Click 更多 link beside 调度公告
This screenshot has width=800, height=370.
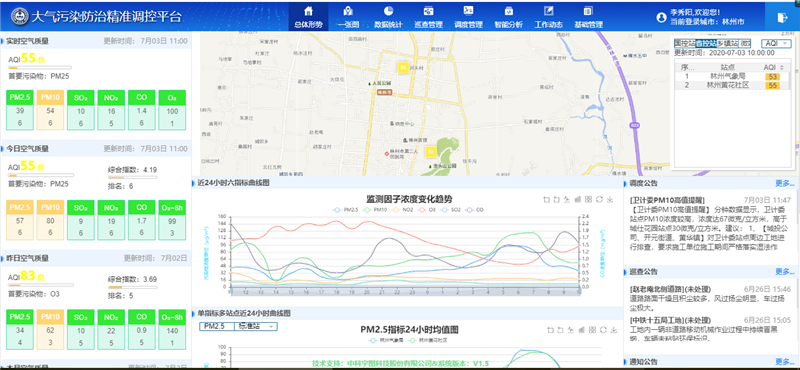pyautogui.click(x=785, y=184)
